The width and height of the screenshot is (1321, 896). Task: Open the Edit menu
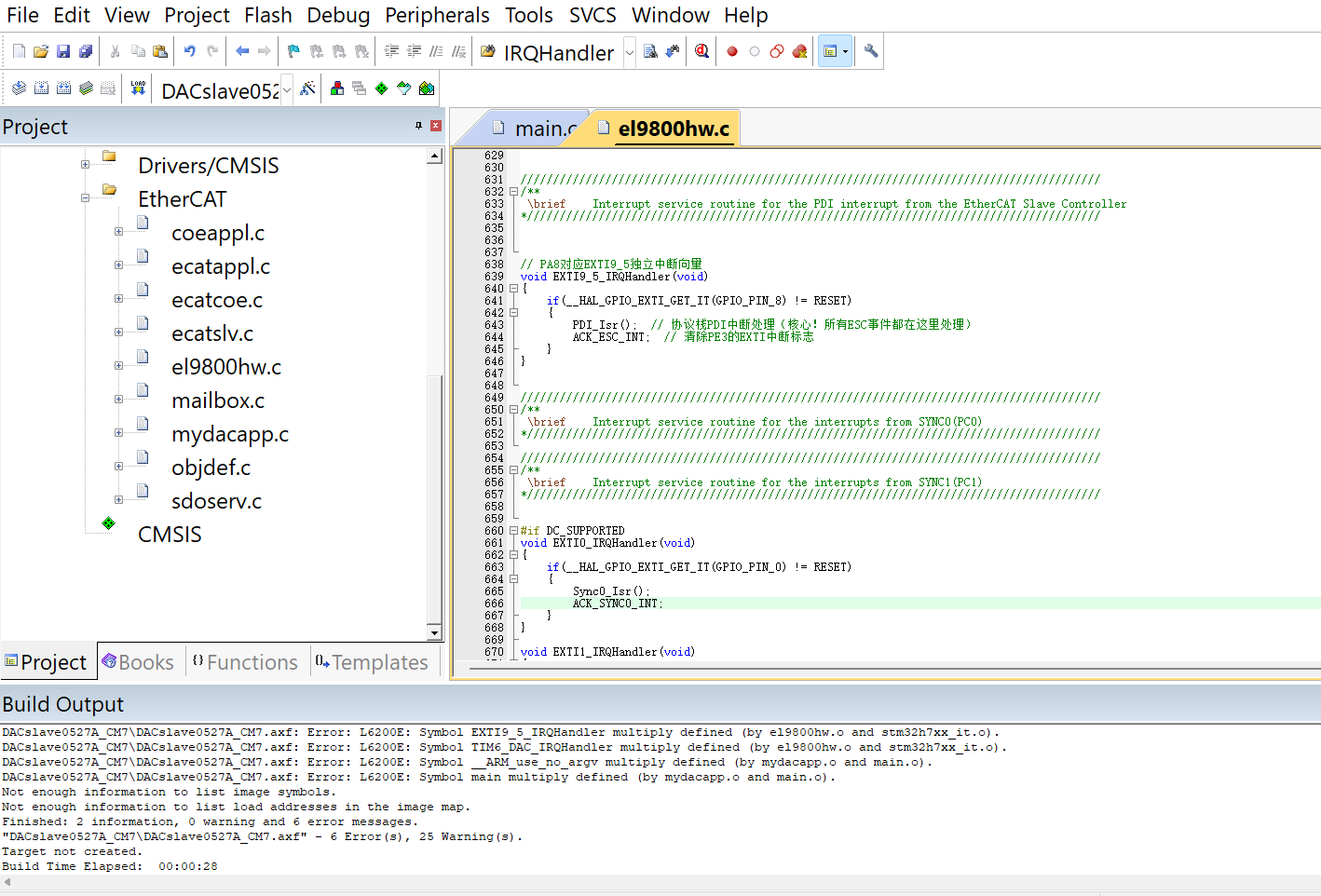tap(72, 15)
